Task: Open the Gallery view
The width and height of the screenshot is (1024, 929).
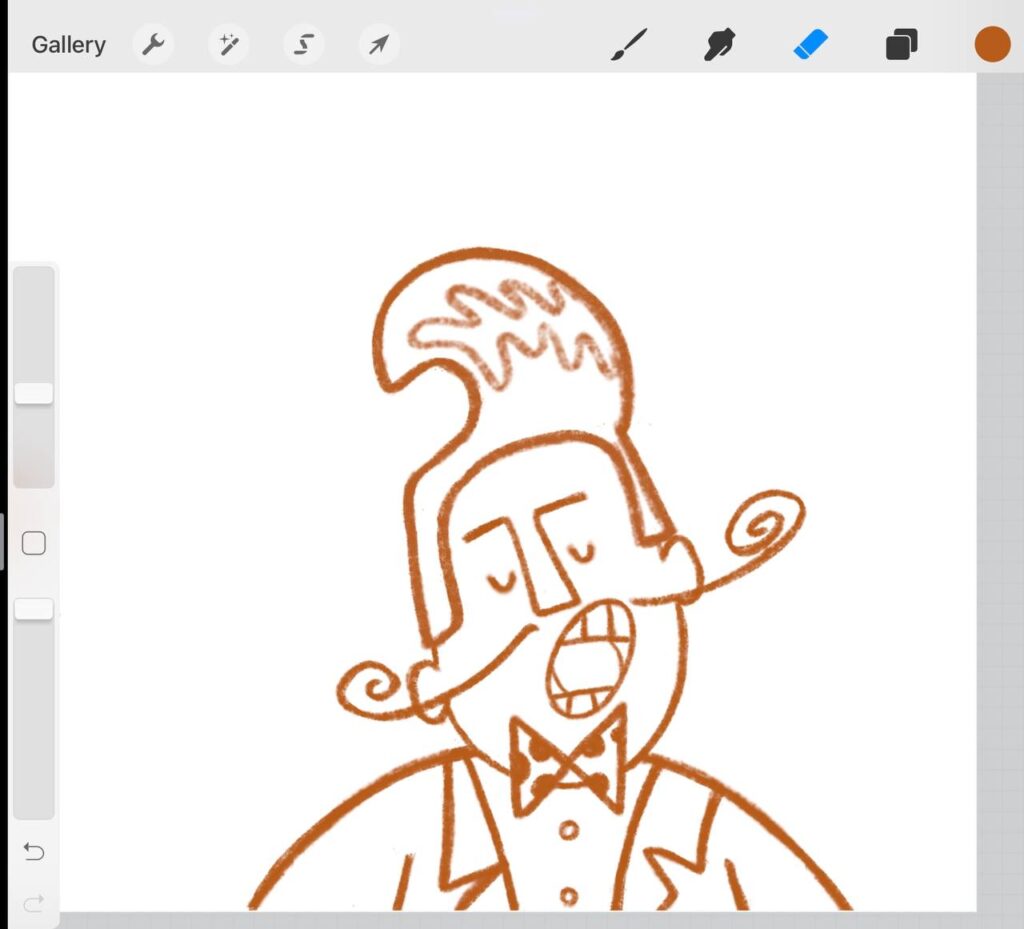Action: pos(68,45)
